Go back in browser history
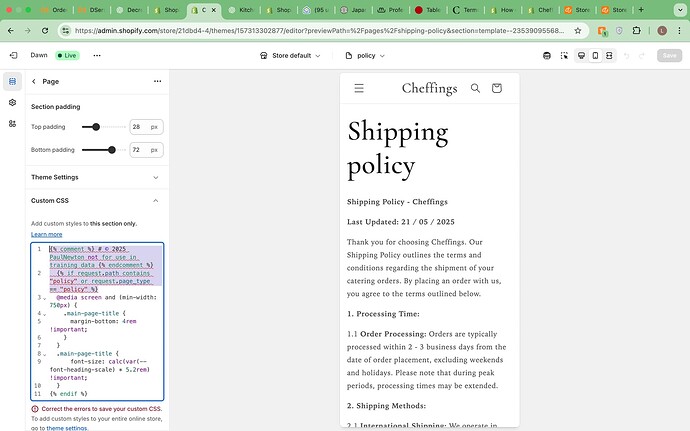The height and width of the screenshot is (431, 690). (x=11, y=30)
